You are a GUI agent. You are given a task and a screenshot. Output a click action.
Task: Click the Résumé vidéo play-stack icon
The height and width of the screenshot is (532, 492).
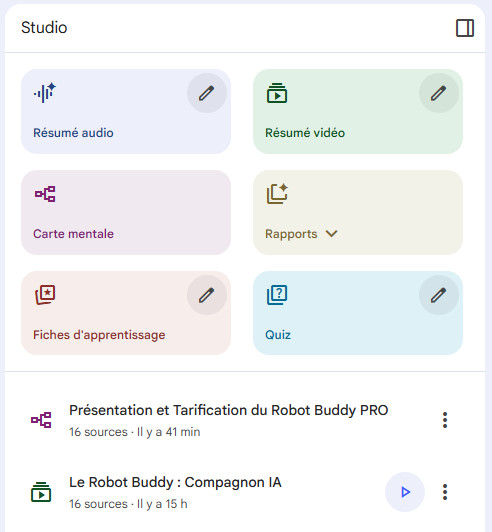click(x=277, y=93)
